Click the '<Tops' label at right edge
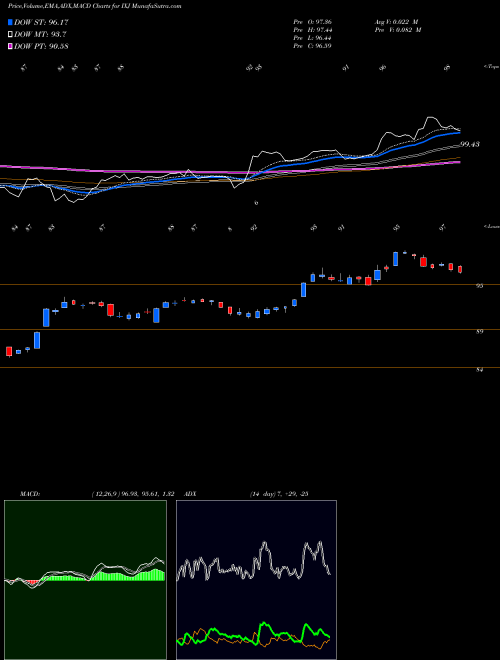This screenshot has height=660, width=500. pyautogui.click(x=491, y=67)
